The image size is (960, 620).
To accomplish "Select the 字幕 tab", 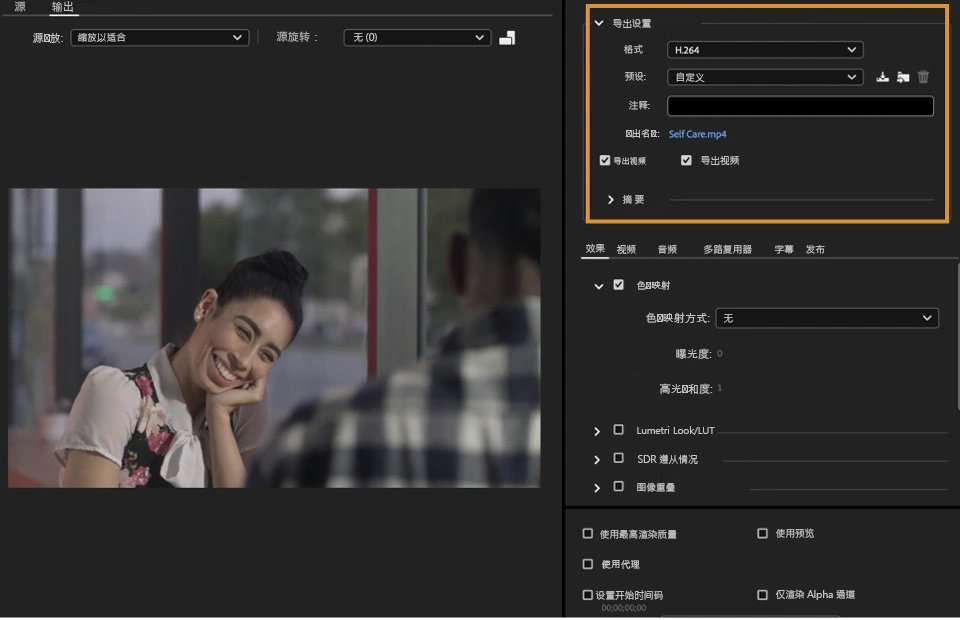I will coord(784,249).
